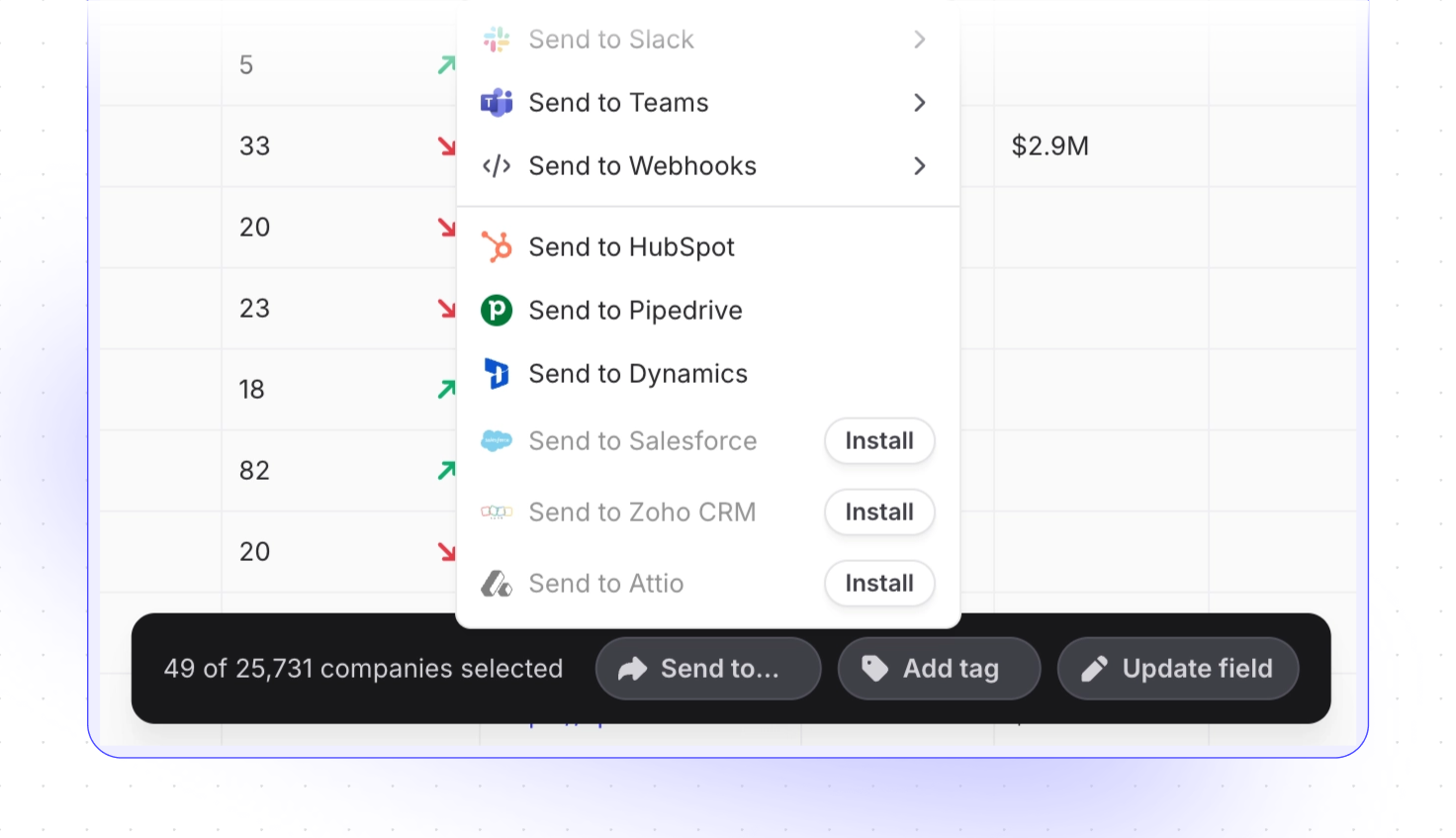Click the Pipedrive green logo icon

pyautogui.click(x=497, y=311)
